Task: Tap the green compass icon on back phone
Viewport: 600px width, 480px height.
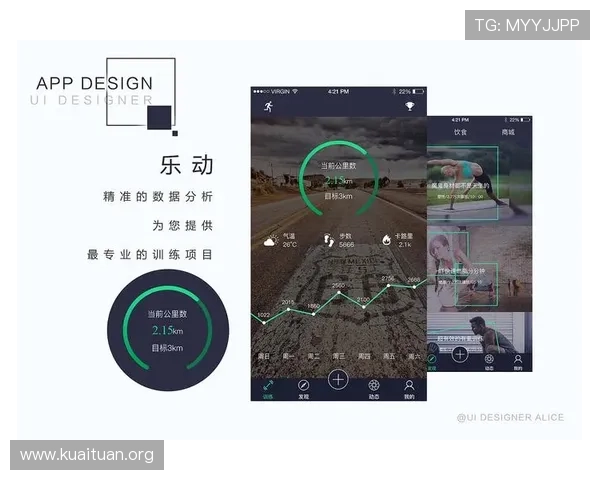Action: pos(432,361)
